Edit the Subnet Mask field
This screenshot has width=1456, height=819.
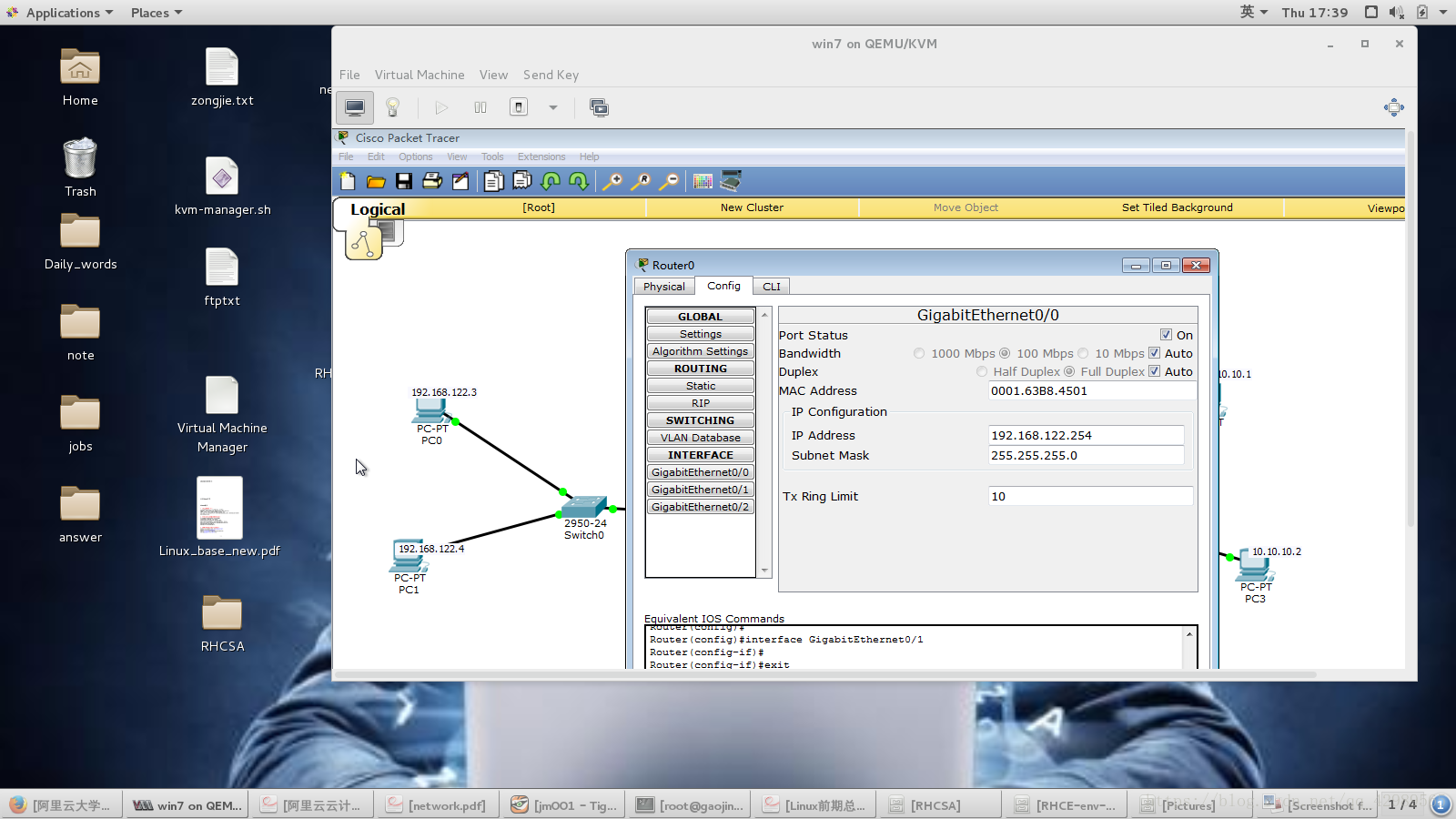(1087, 456)
